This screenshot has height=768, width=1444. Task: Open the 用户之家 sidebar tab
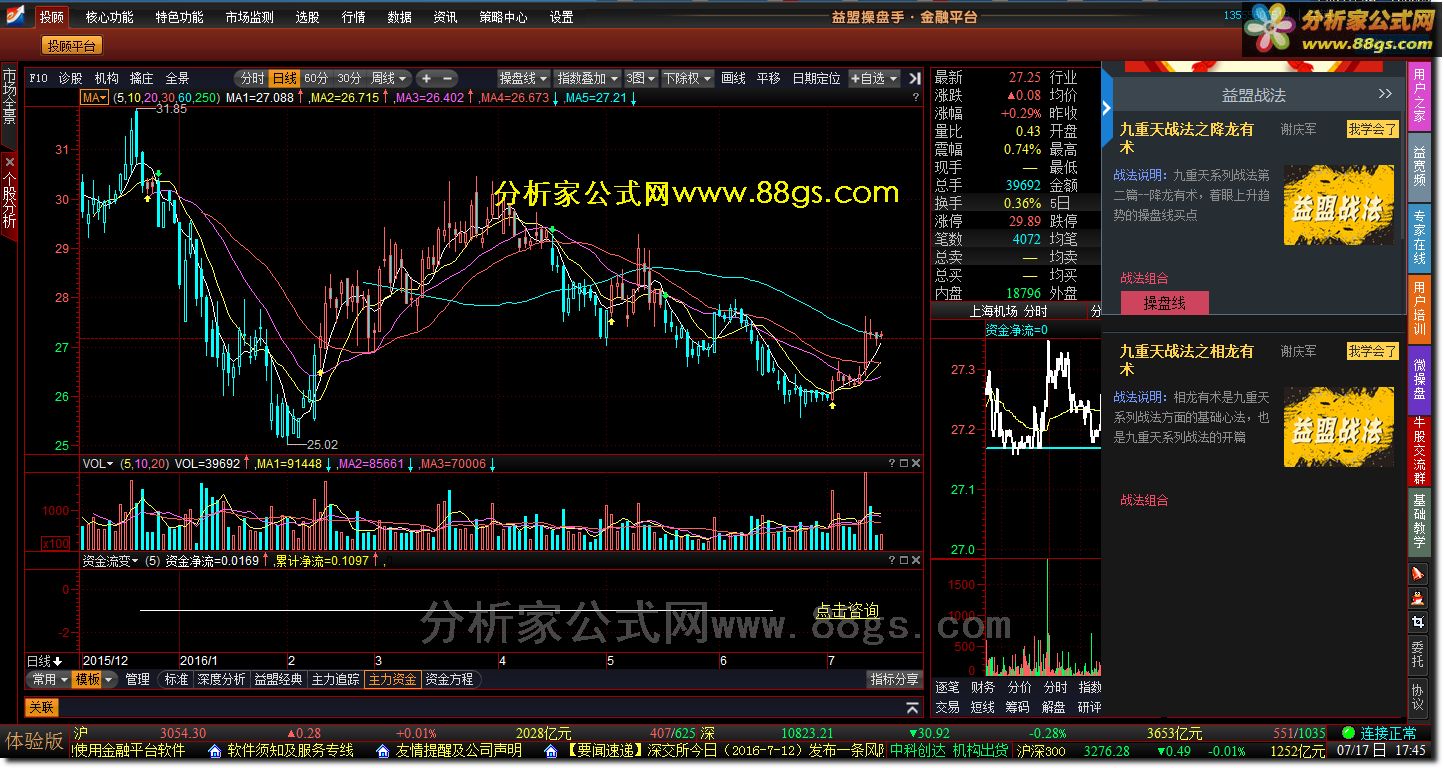(1418, 96)
